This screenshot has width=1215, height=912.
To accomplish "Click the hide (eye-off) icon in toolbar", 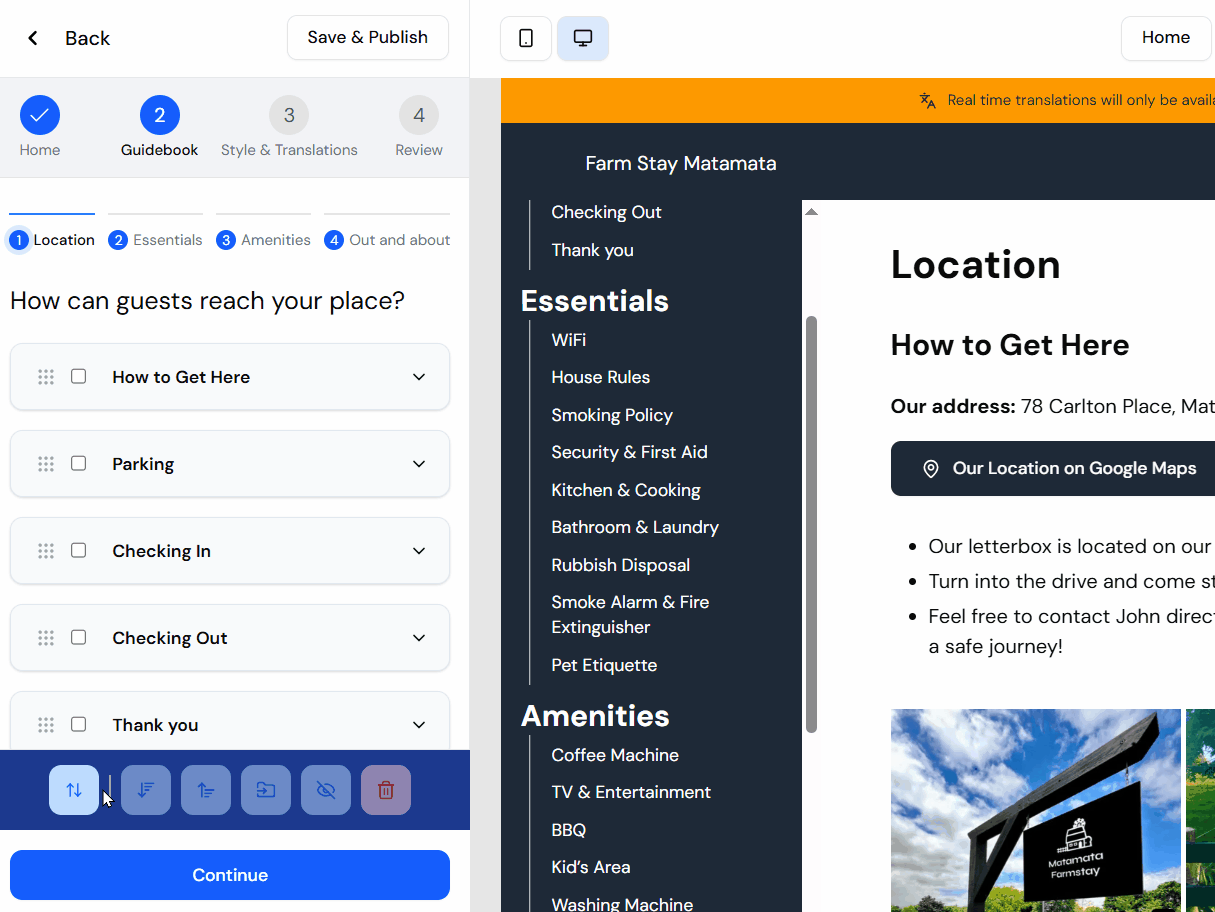I will pyautogui.click(x=326, y=789).
